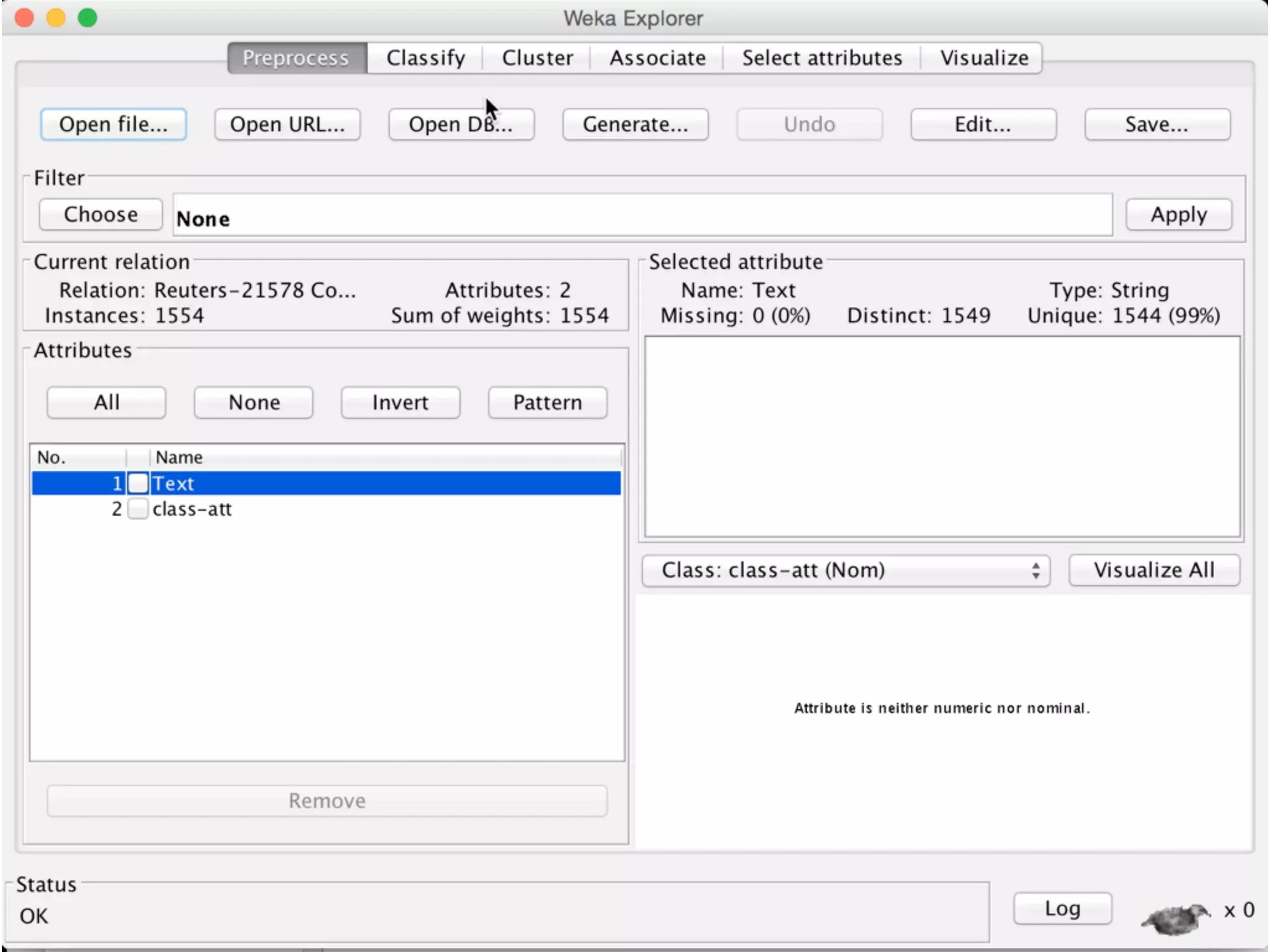Toggle checkbox for Text attribute

[x=138, y=483]
